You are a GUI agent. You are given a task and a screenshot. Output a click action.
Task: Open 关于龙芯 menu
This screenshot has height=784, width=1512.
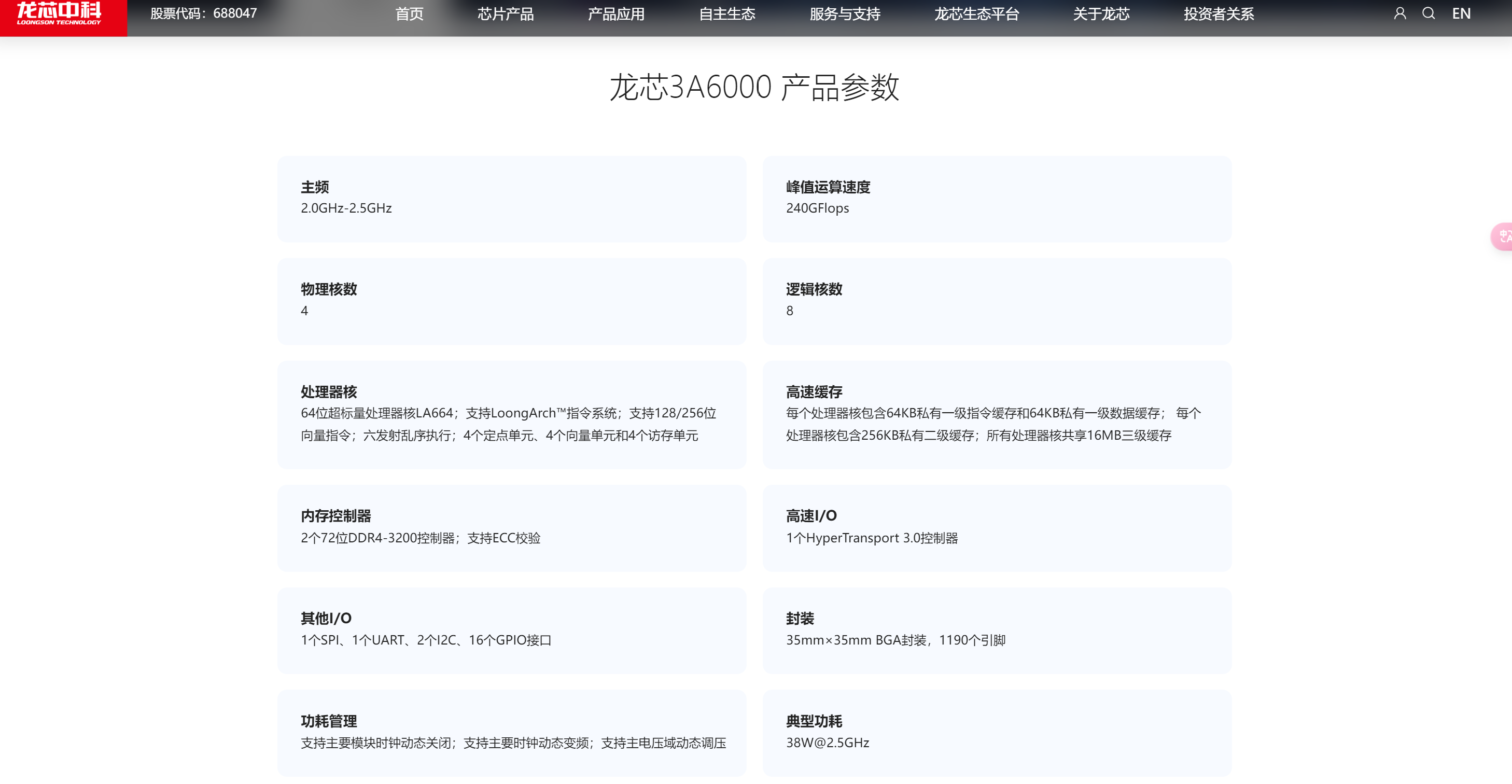click(x=1101, y=14)
